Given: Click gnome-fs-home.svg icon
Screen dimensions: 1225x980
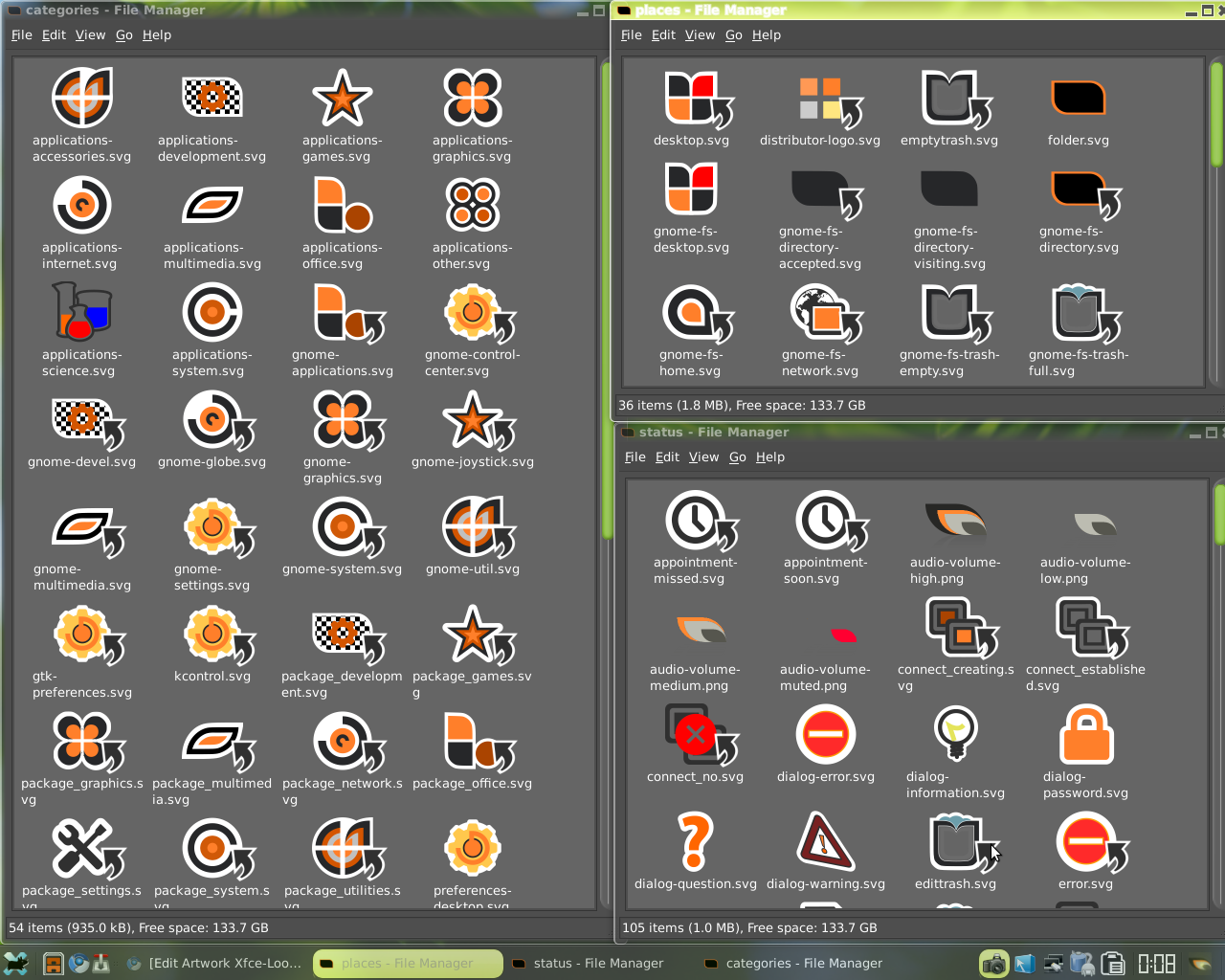Looking at the screenshot, I should pos(698,314).
